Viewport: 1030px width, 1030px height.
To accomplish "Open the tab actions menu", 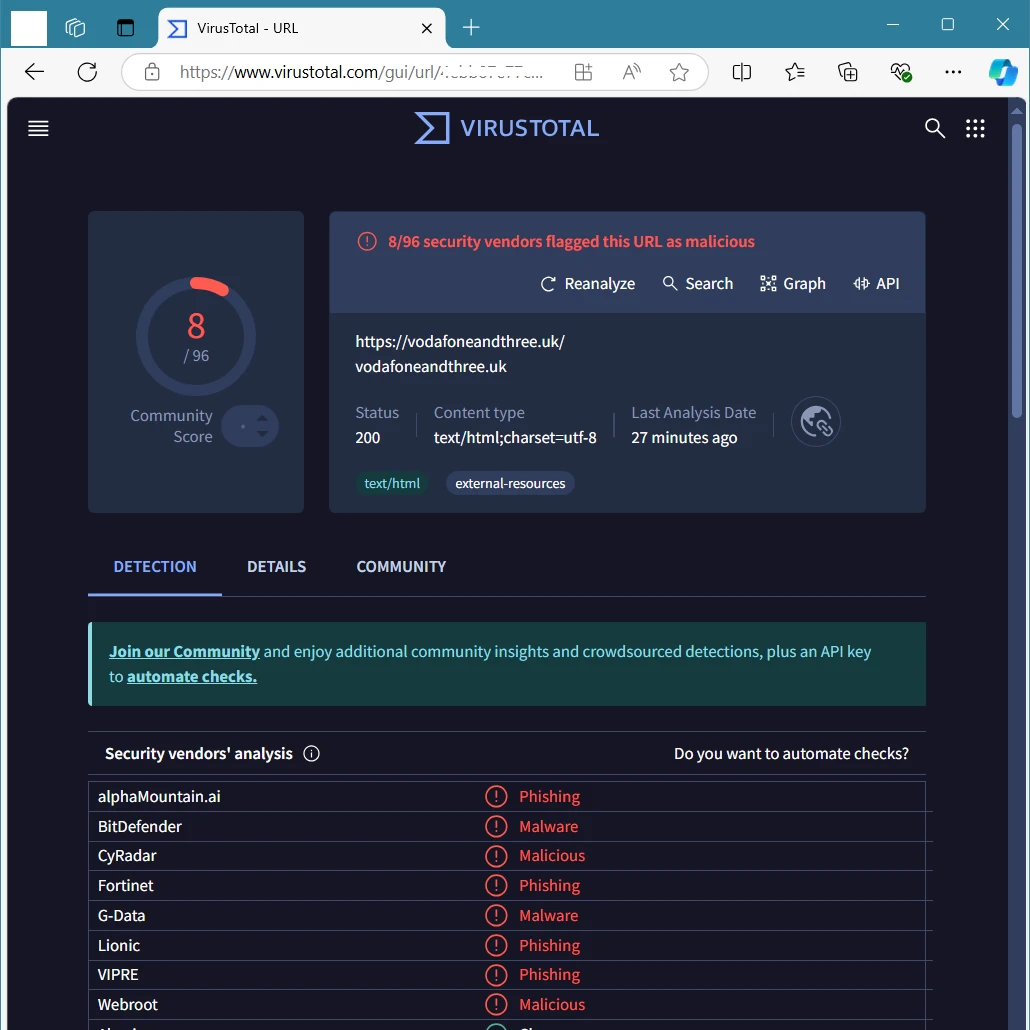I will [125, 28].
